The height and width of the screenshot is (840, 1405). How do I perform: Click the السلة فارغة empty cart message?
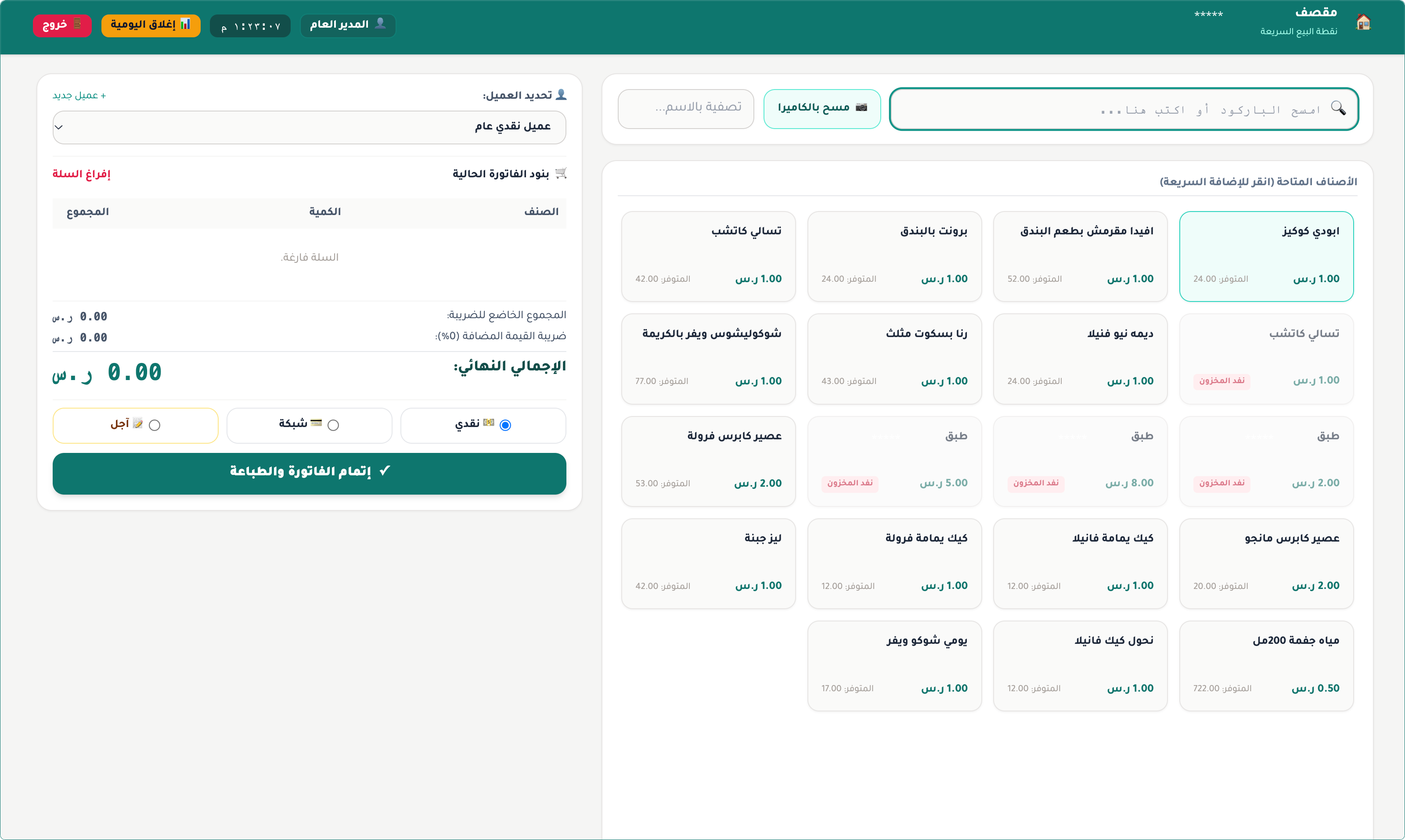pos(309,258)
